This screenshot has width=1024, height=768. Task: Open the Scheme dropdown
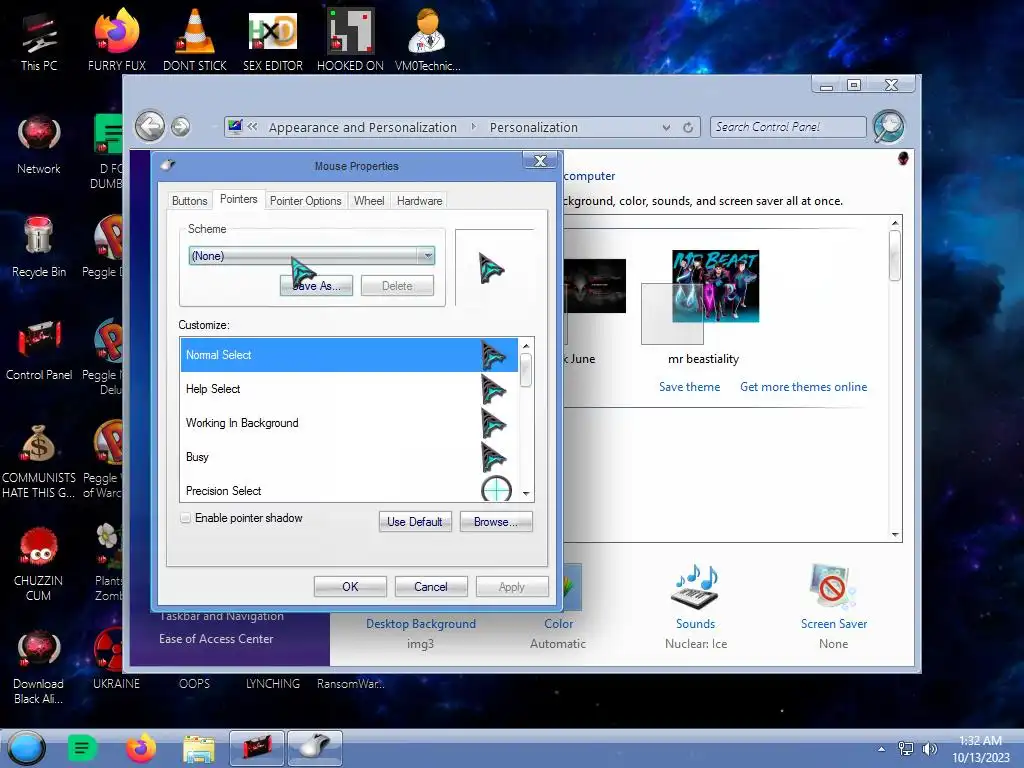click(312, 256)
